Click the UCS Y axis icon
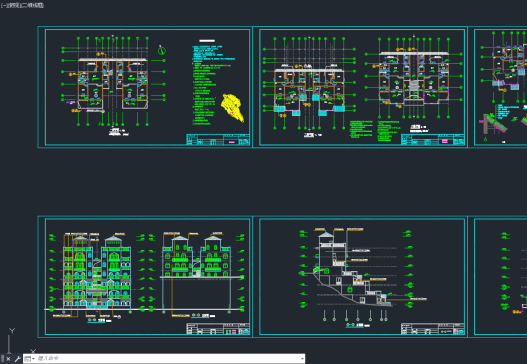The height and width of the screenshot is (364, 527). coord(12,331)
